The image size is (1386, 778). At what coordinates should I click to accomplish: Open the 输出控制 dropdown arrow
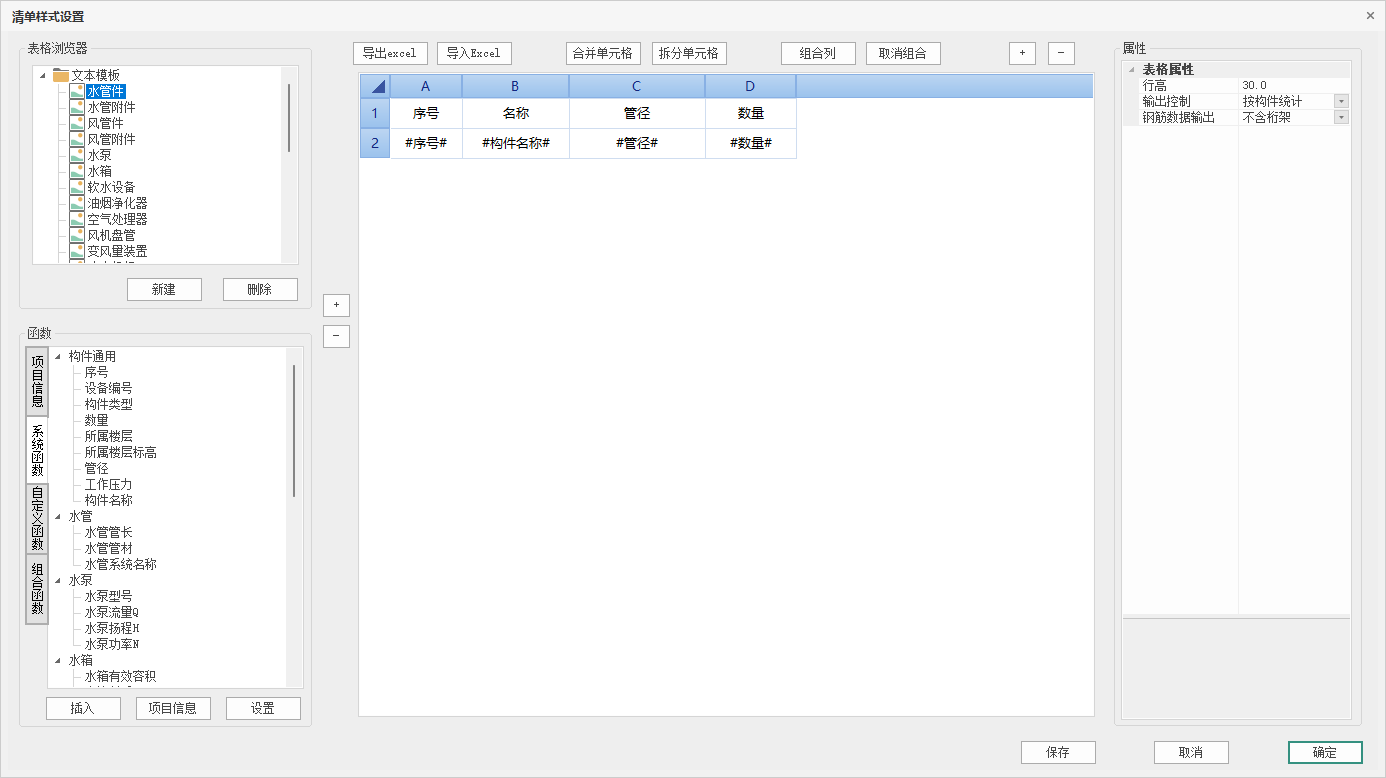[1341, 101]
